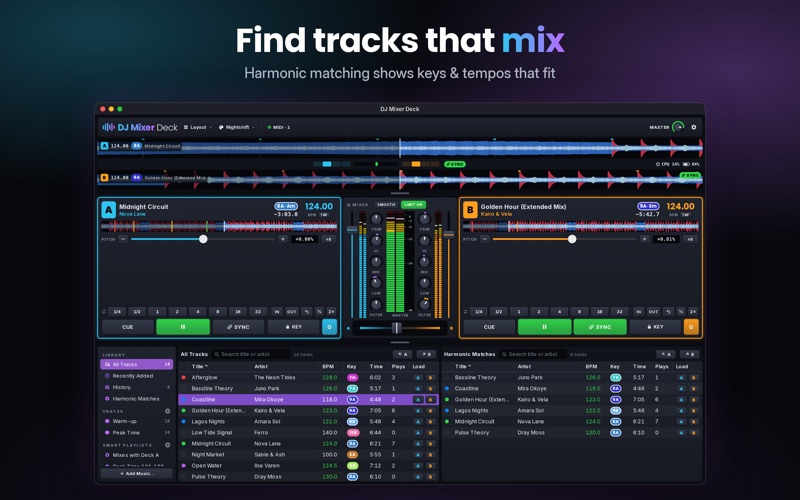The width and height of the screenshot is (800, 500).
Task: Click CUE button on Deck B
Action: click(489, 327)
